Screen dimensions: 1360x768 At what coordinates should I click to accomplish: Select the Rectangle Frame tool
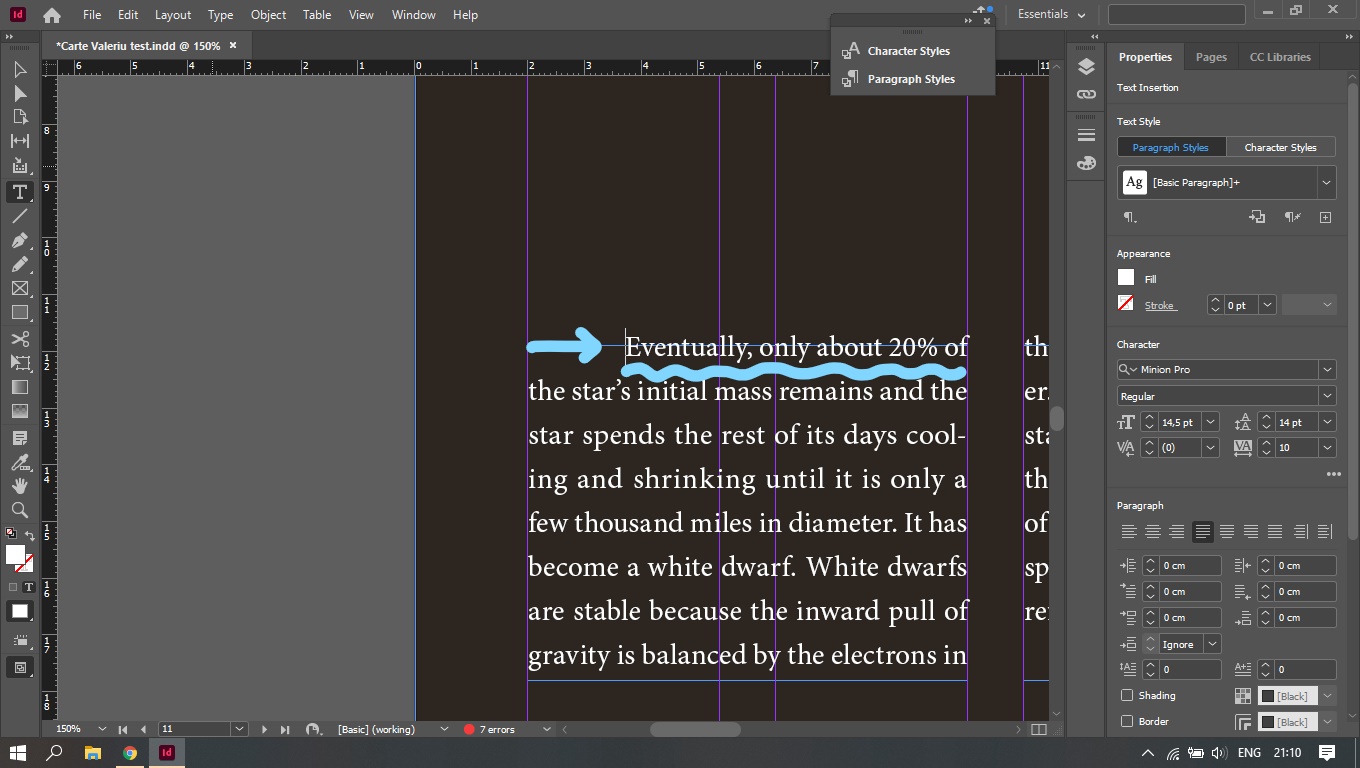click(19, 288)
